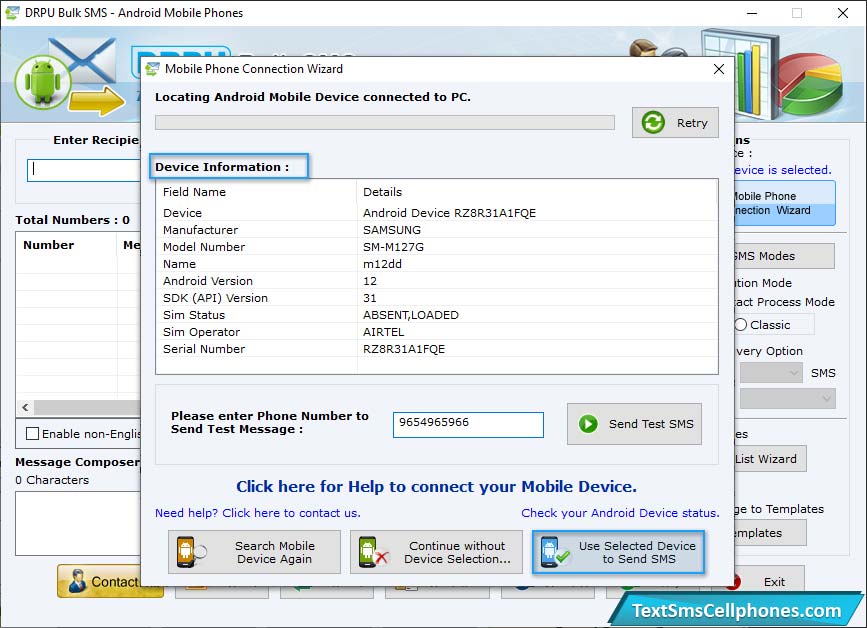Open the Mobile Phone Connection Wizard button in main window
This screenshot has width=867, height=628.
tap(785, 203)
